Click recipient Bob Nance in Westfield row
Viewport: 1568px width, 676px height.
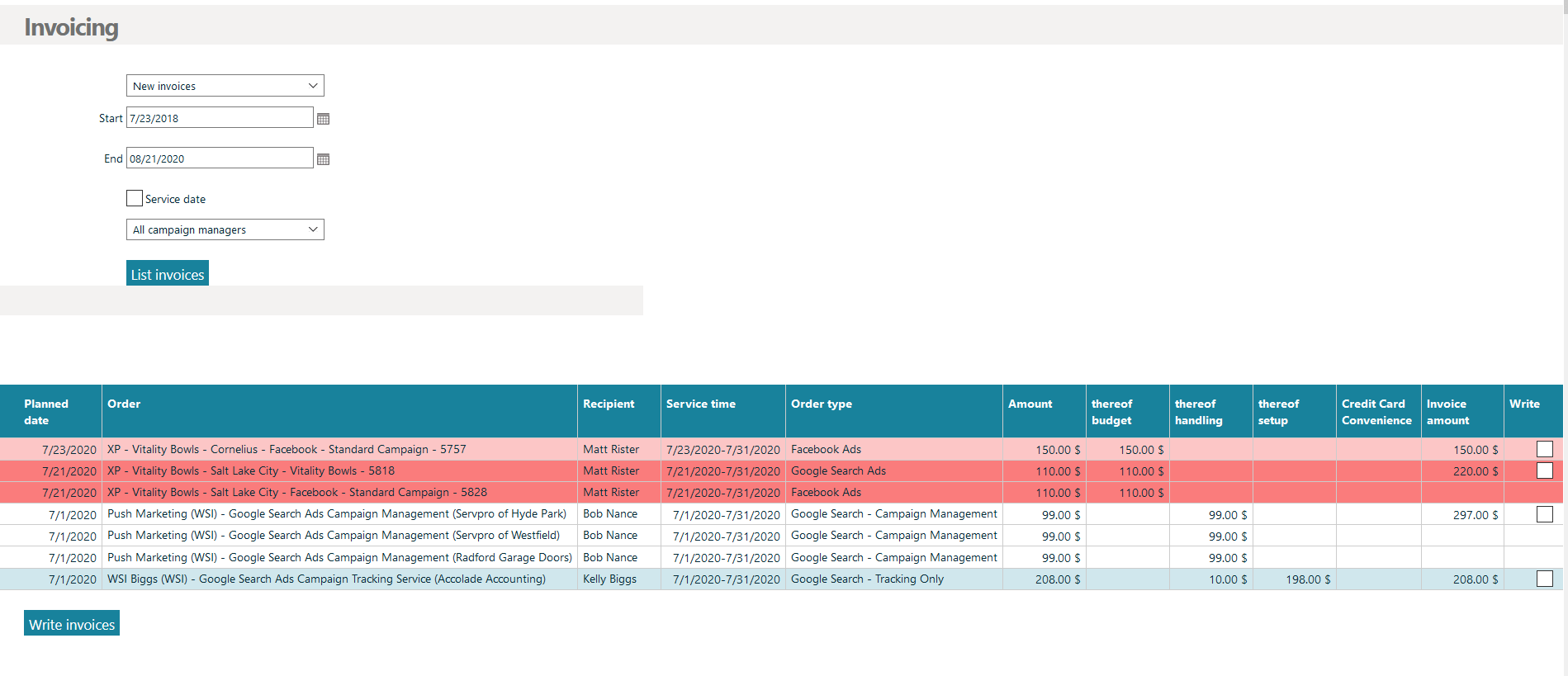coord(610,535)
